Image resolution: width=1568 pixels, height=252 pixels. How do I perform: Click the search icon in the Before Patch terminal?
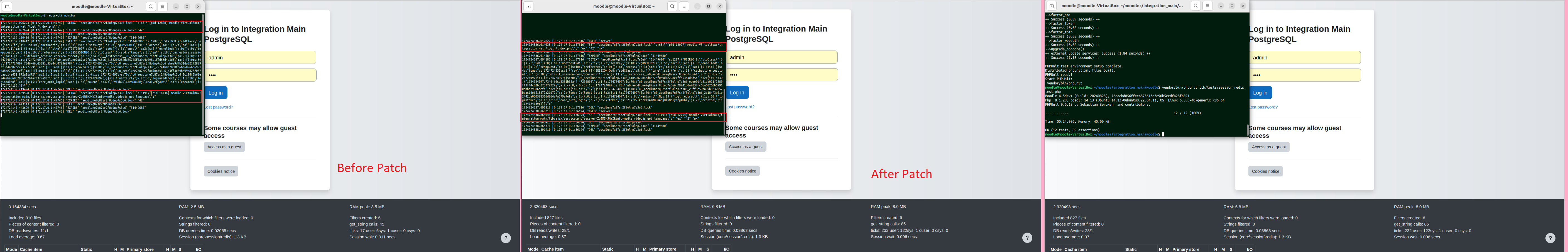150,6
